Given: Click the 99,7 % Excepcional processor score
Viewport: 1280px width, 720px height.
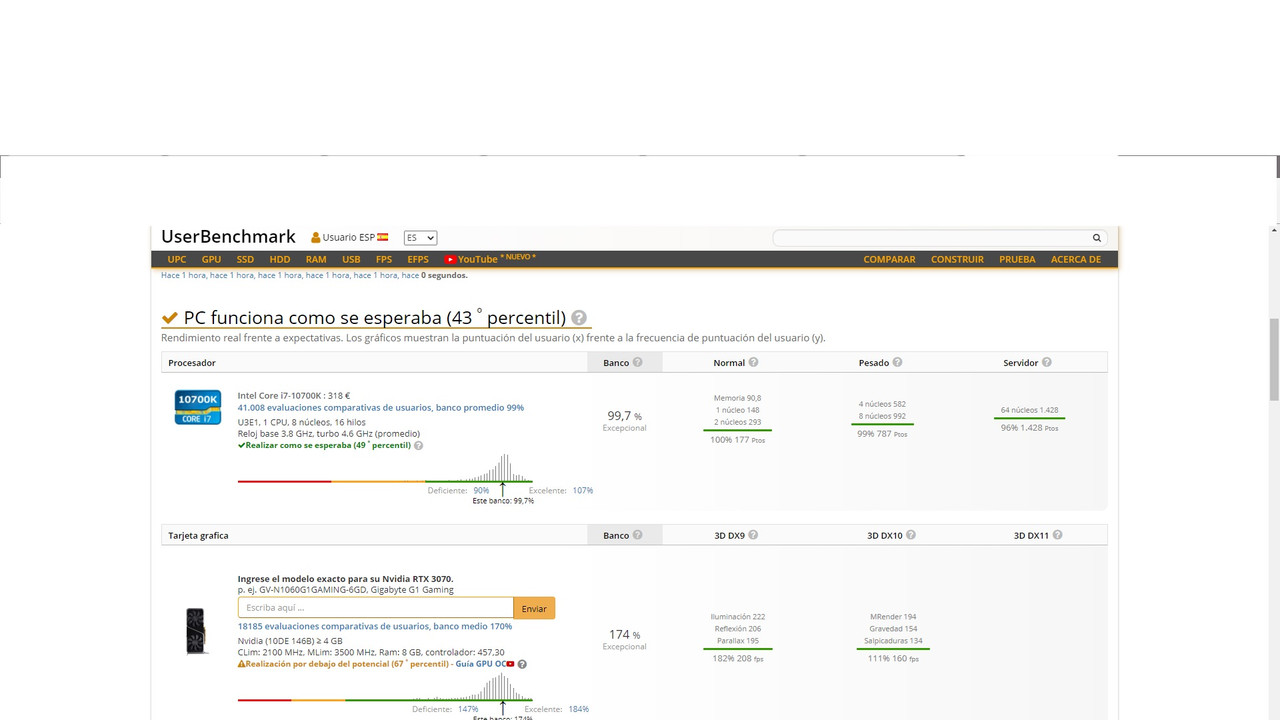Looking at the screenshot, I should point(624,420).
